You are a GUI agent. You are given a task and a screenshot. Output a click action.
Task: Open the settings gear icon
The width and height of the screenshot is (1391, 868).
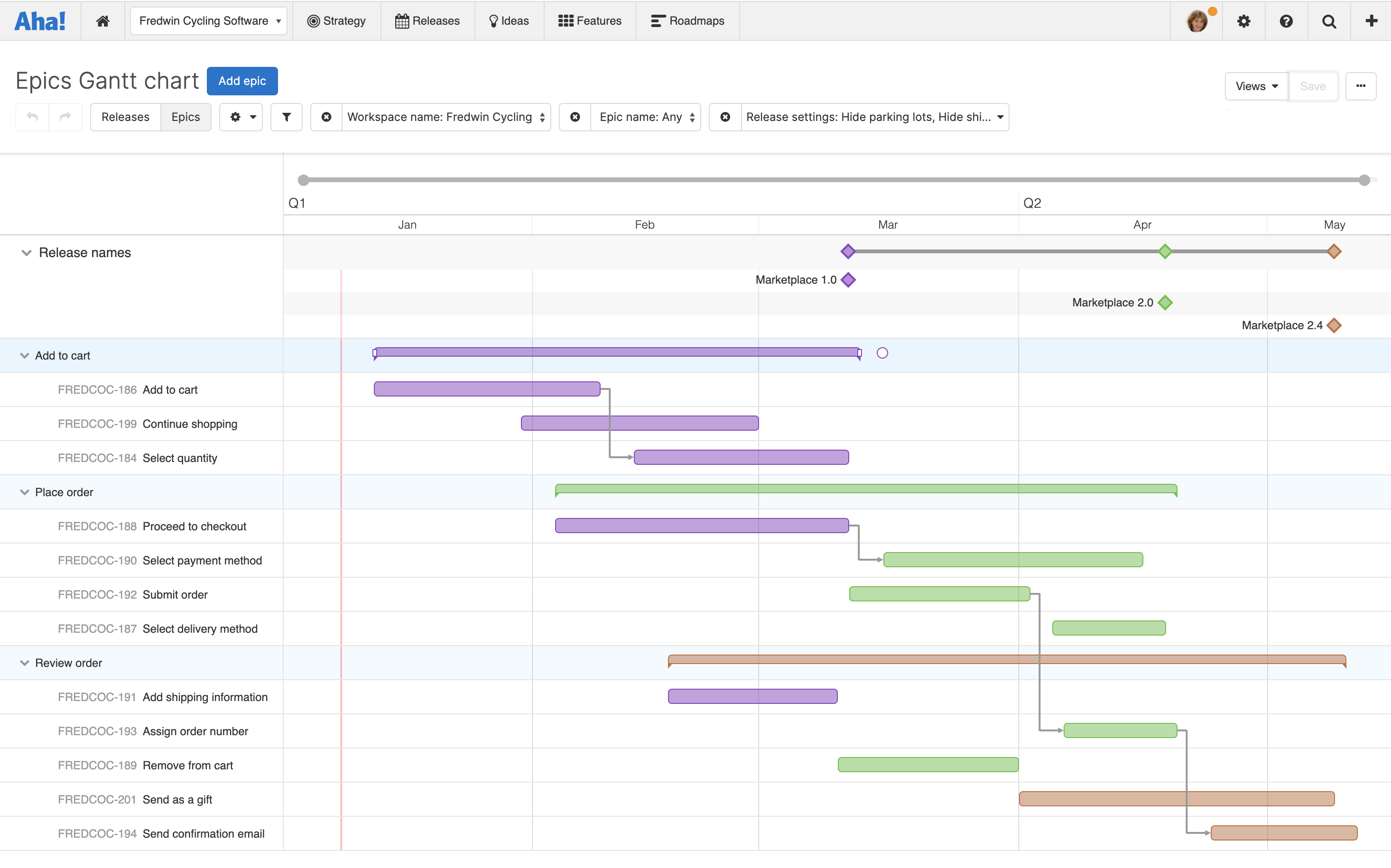pos(1243,21)
